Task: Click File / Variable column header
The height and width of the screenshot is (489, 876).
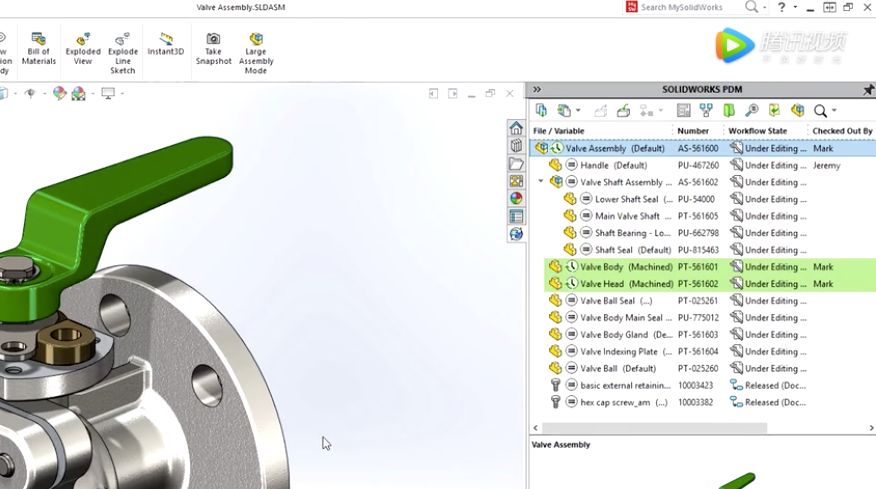Action: [559, 131]
